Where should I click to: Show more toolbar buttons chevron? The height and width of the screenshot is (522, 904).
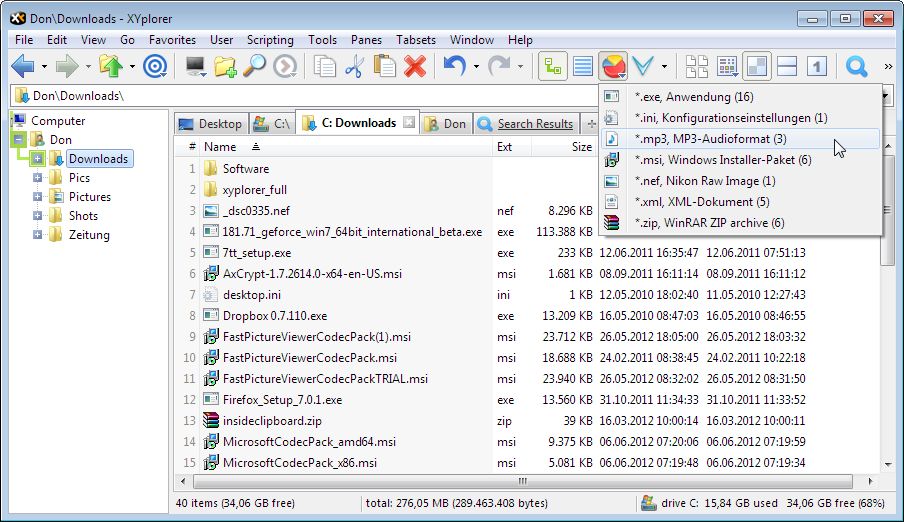888,67
